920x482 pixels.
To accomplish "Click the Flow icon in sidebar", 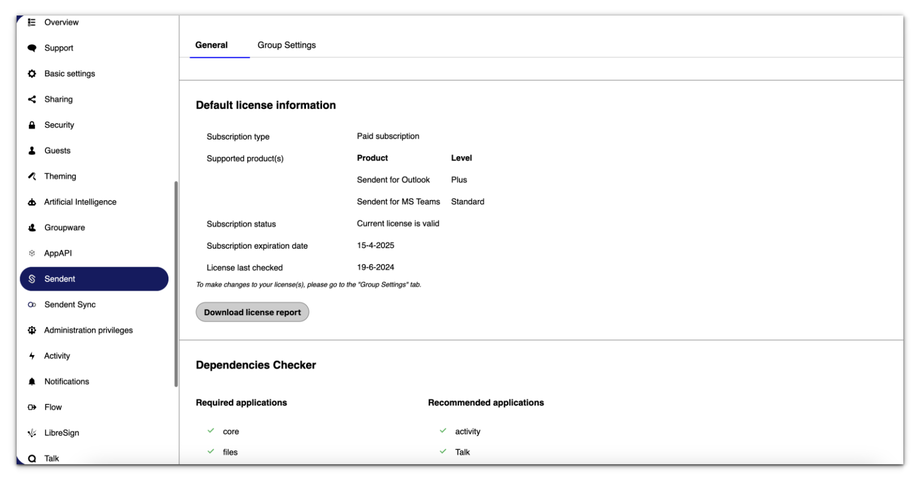I will tap(32, 408).
